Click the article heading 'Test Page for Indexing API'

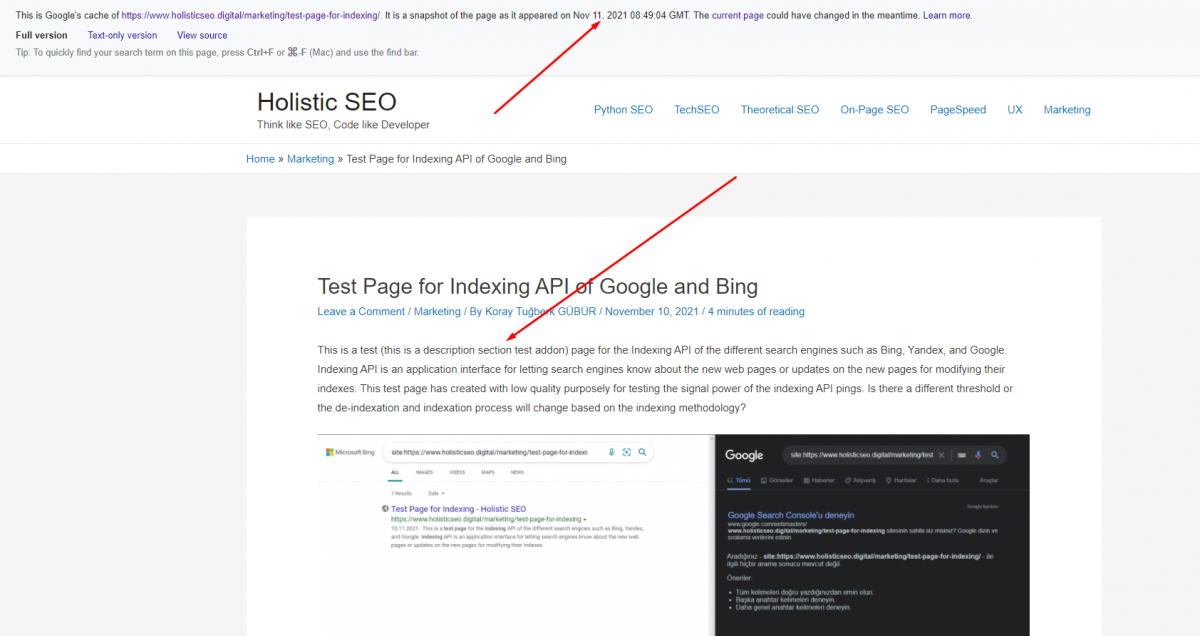[538, 287]
